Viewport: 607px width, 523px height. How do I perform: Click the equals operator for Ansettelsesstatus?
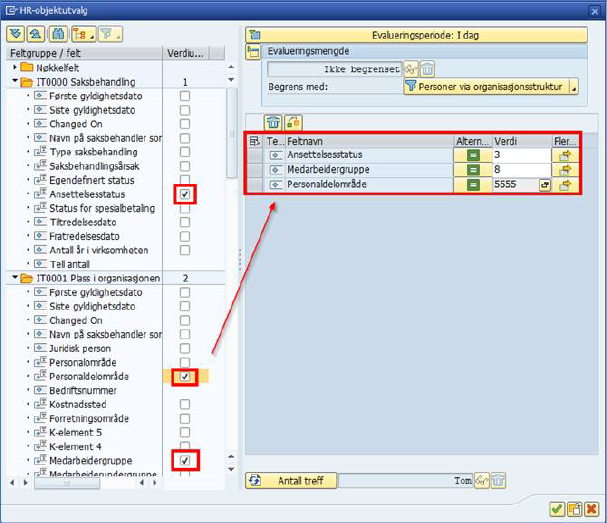tap(473, 155)
